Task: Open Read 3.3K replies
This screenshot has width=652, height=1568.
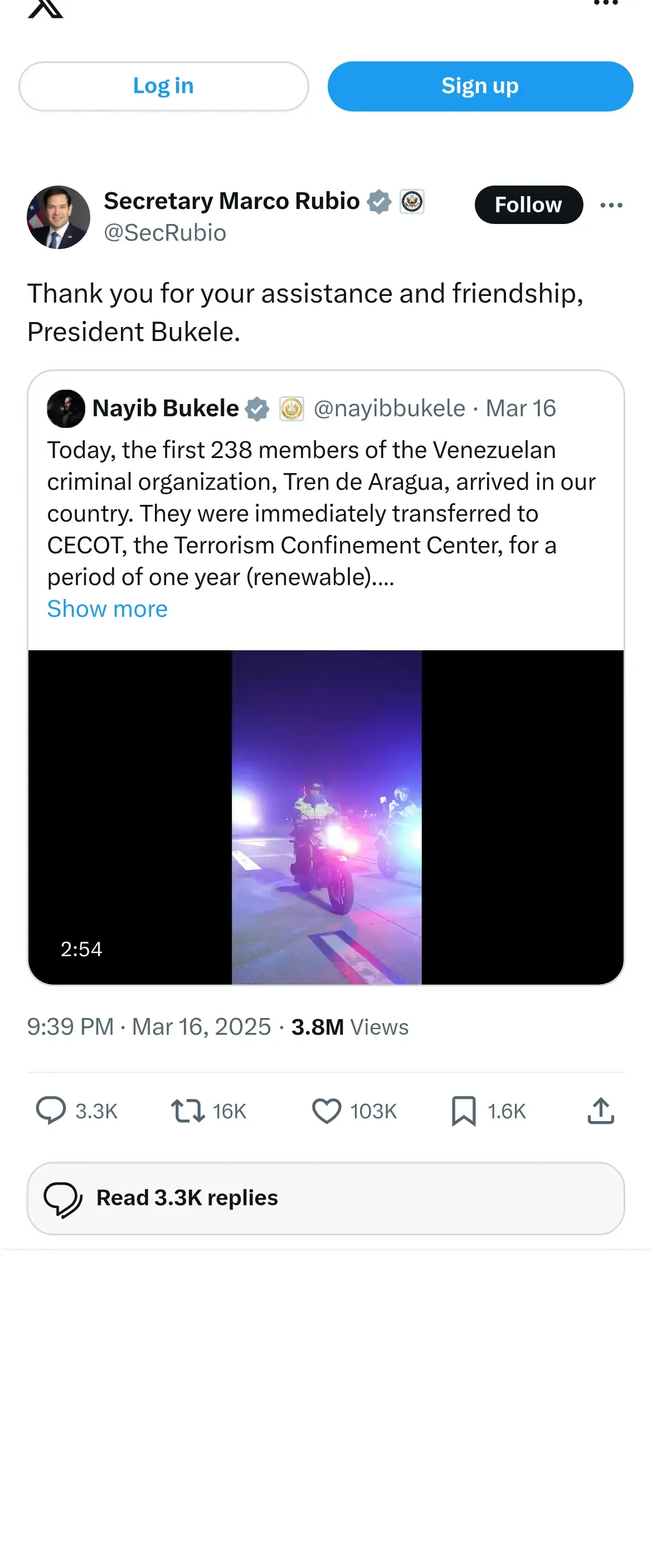Action: tap(325, 1198)
